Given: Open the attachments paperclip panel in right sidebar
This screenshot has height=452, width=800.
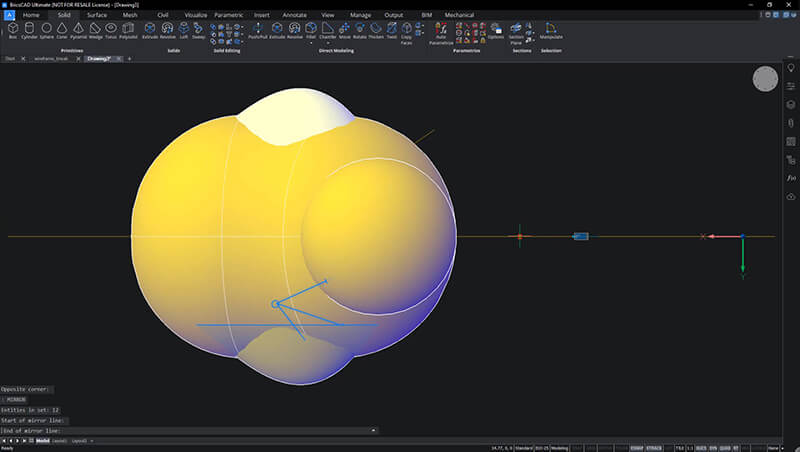Looking at the screenshot, I should 791,123.
